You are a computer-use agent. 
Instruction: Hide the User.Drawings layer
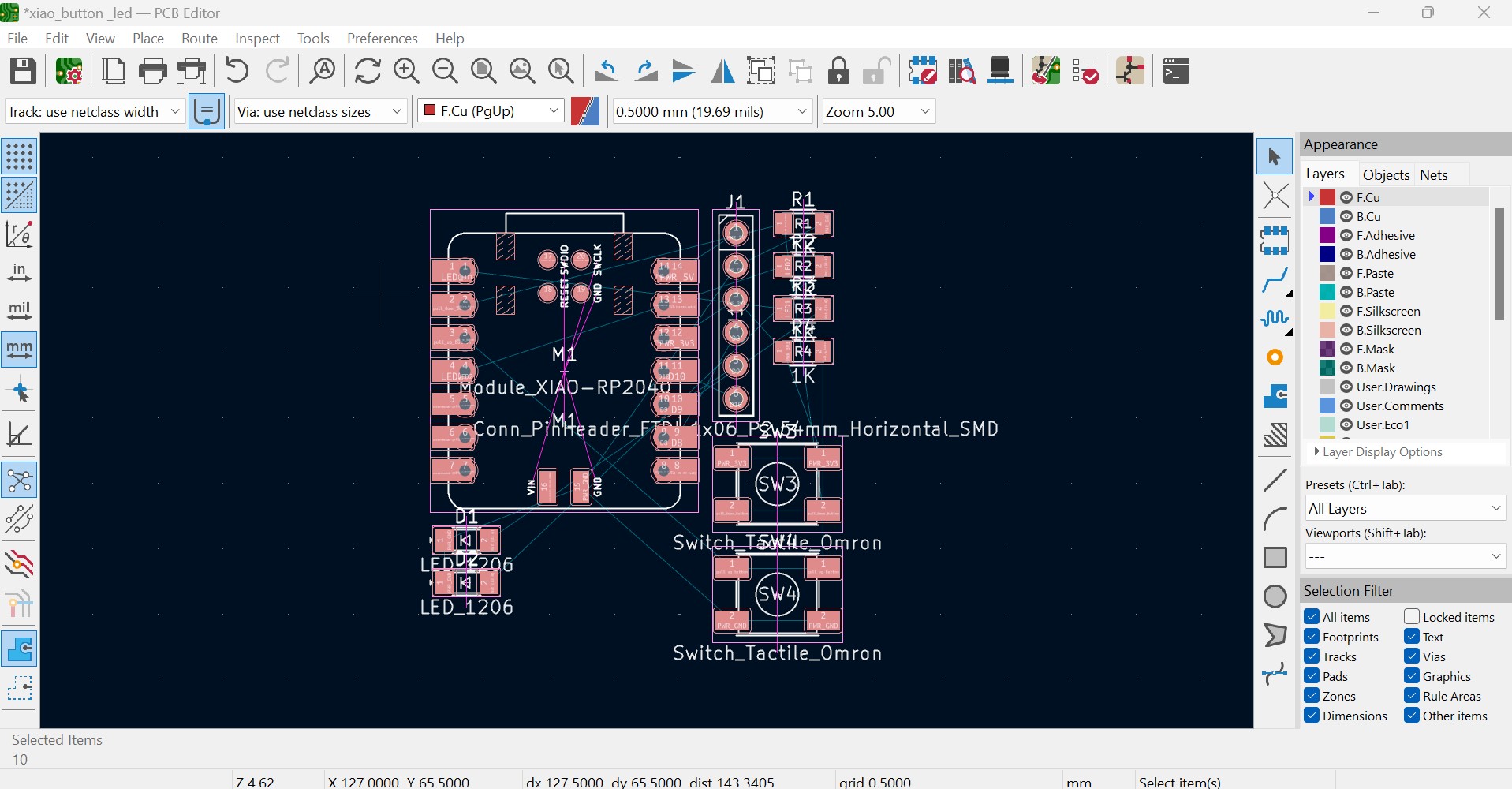point(1346,387)
